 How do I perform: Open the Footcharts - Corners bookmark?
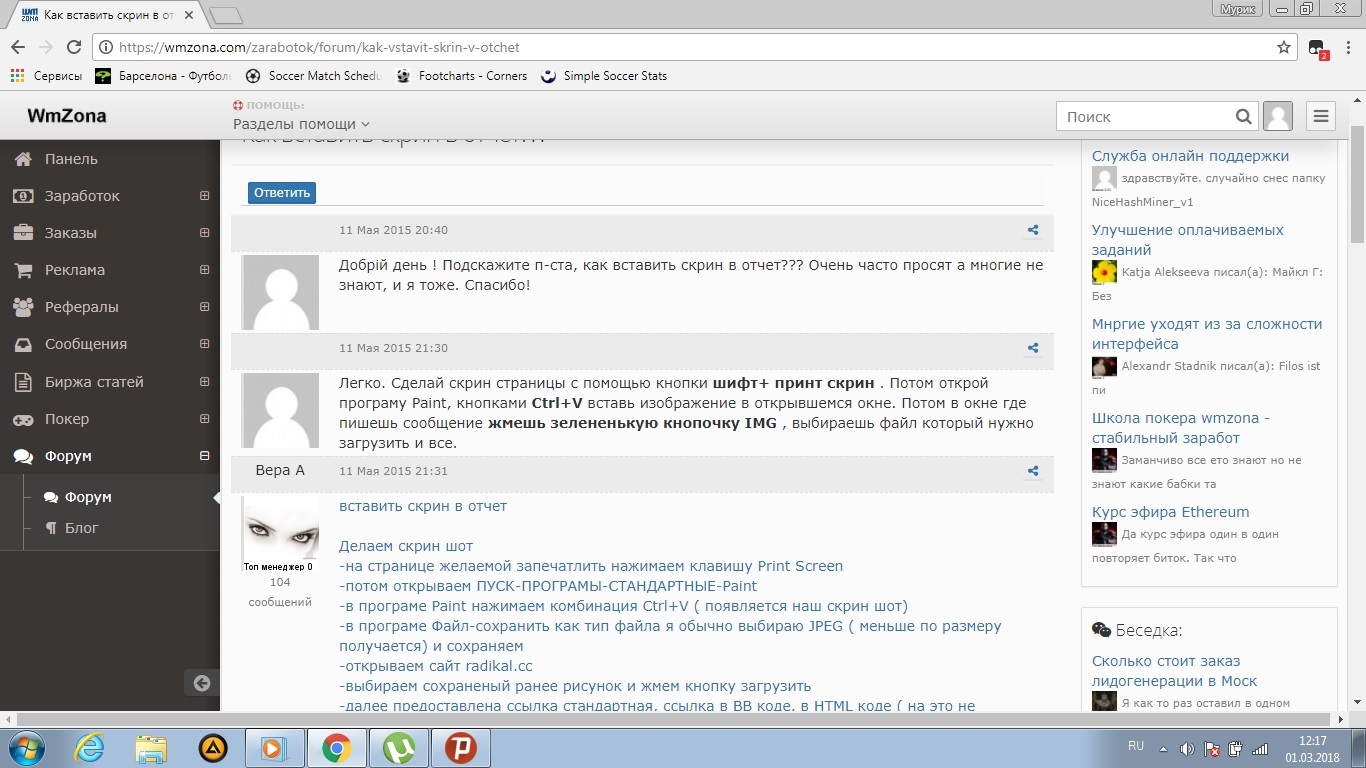[461, 76]
